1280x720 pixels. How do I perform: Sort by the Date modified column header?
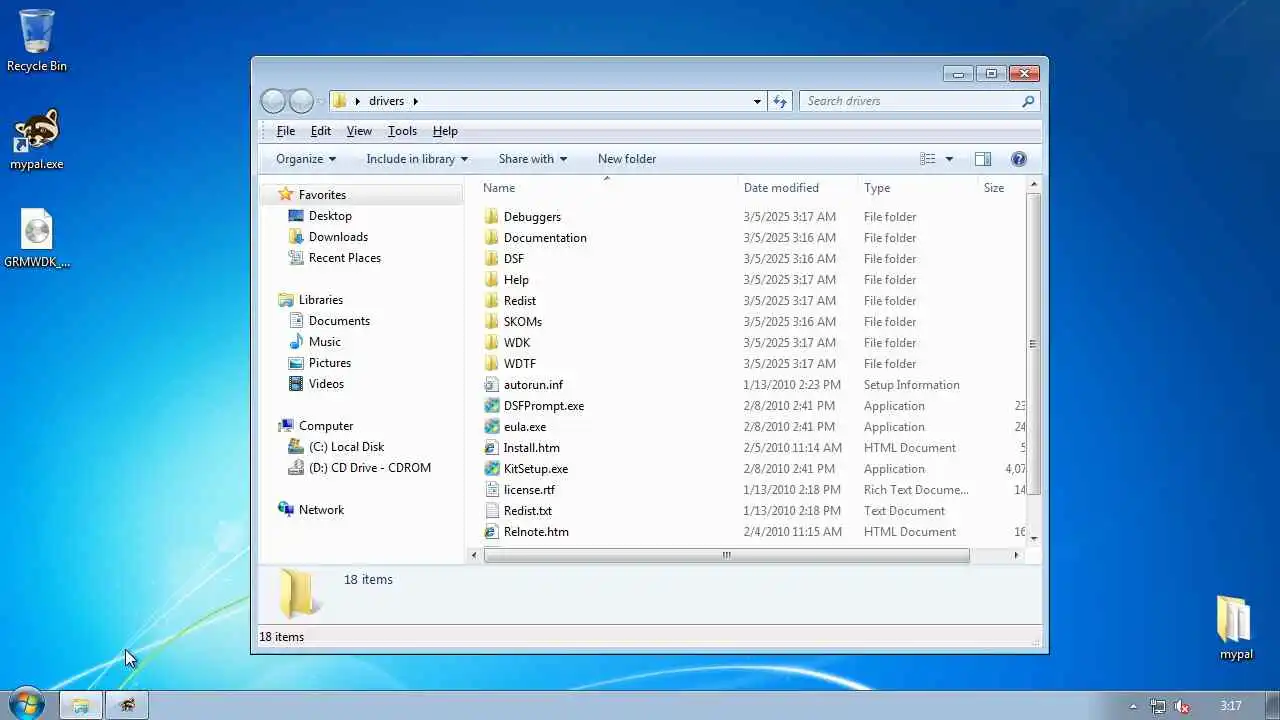pos(797,188)
